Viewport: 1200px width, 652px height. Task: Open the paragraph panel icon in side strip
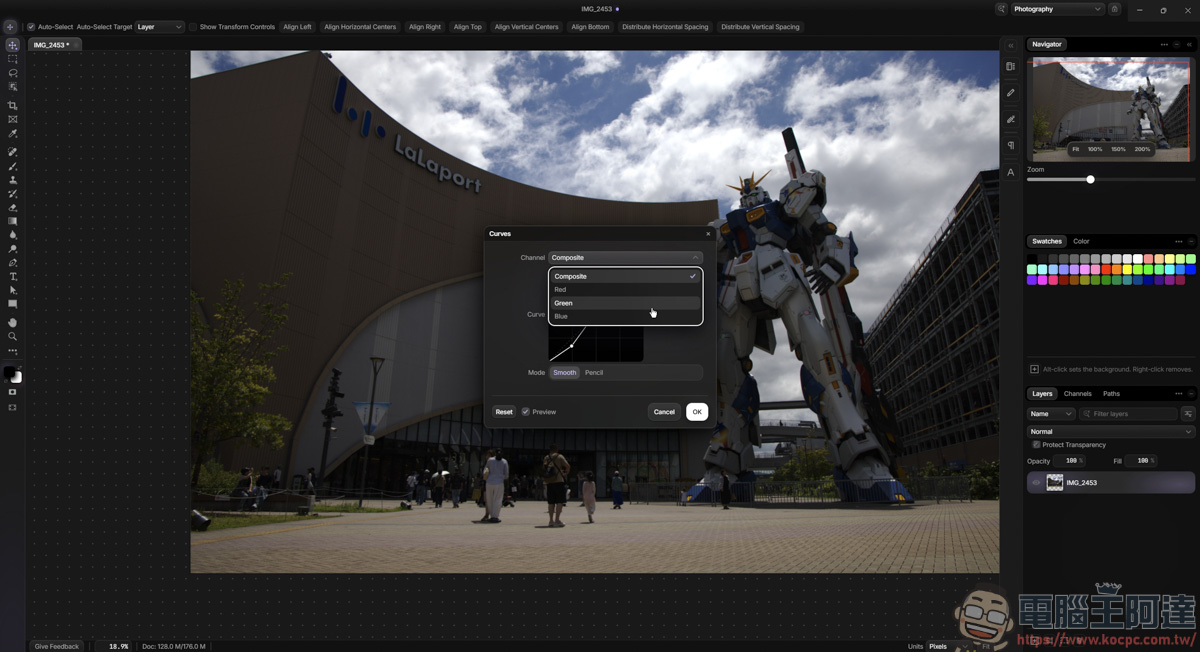coord(1011,146)
